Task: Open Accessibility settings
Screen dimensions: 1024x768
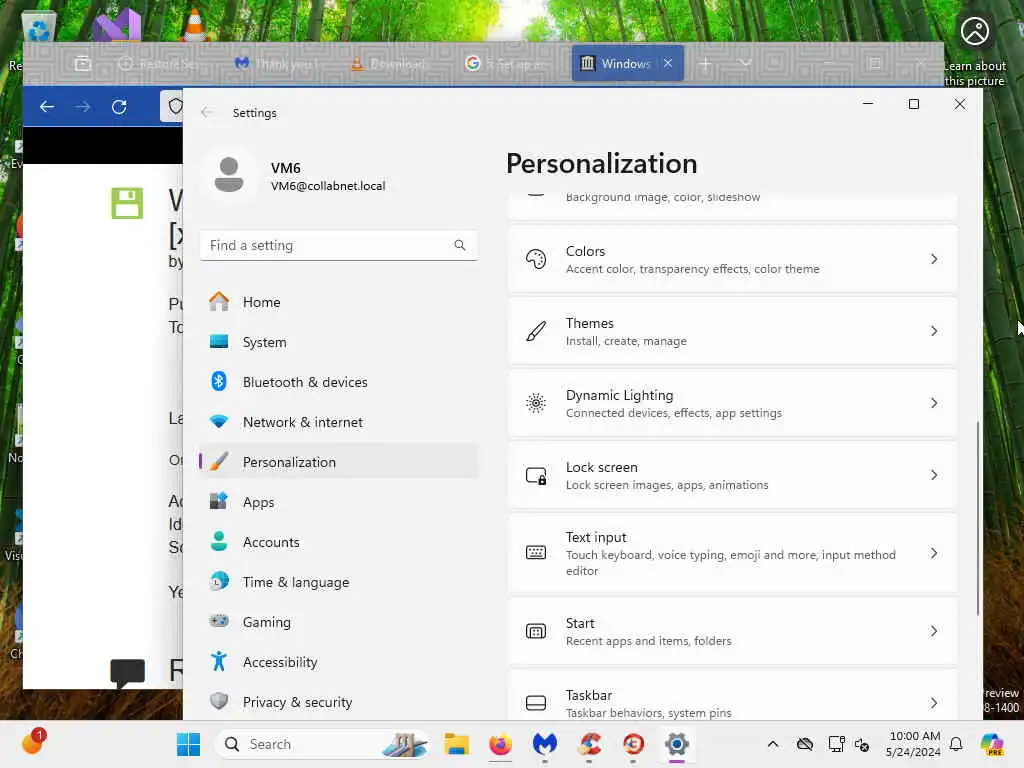Action: pyautogui.click(x=338, y=662)
